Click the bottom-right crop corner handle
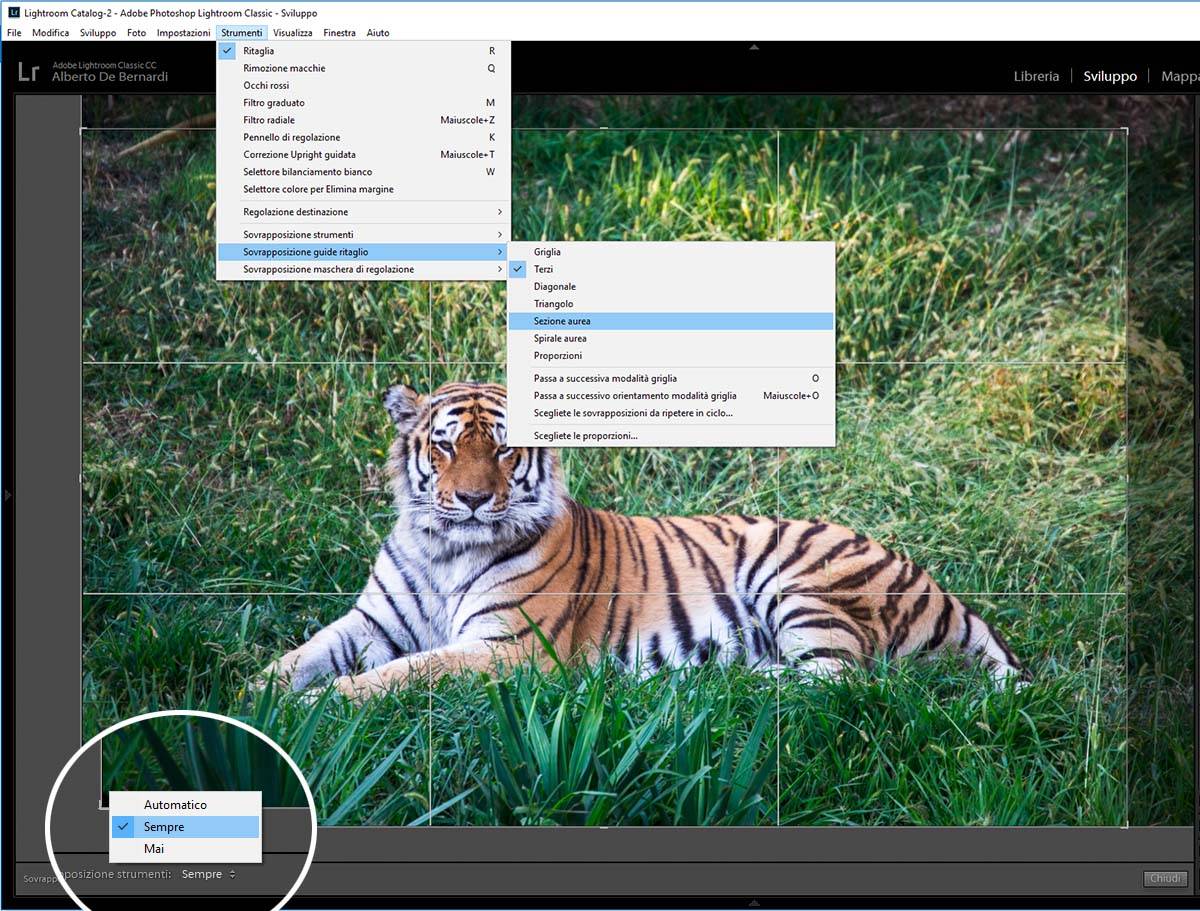 tap(1126, 825)
